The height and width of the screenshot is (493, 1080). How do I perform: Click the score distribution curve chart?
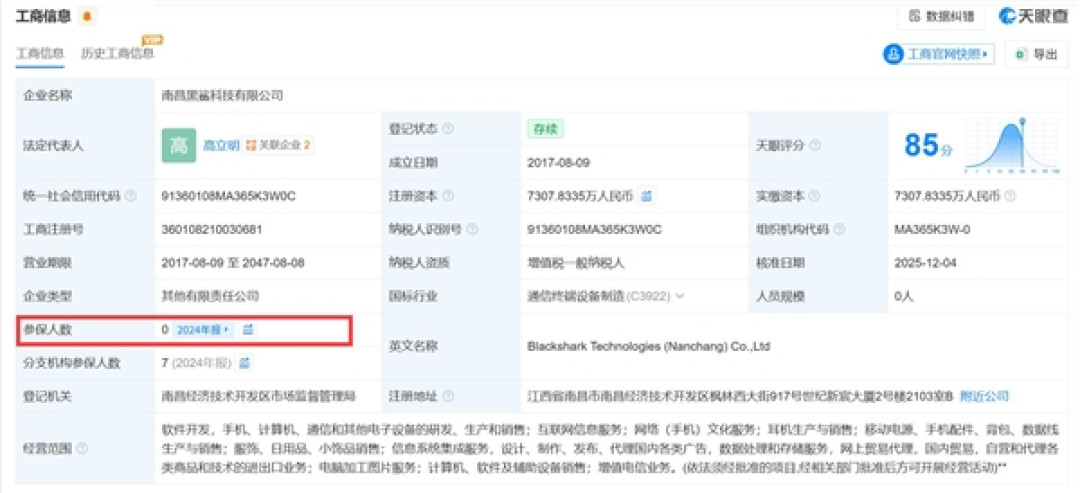[1012, 145]
